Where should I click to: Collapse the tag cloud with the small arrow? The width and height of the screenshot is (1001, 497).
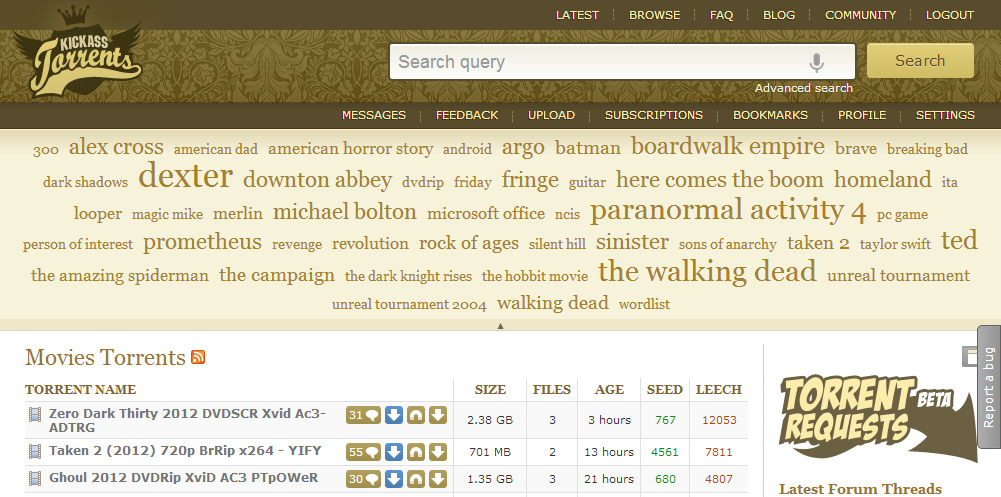click(500, 325)
